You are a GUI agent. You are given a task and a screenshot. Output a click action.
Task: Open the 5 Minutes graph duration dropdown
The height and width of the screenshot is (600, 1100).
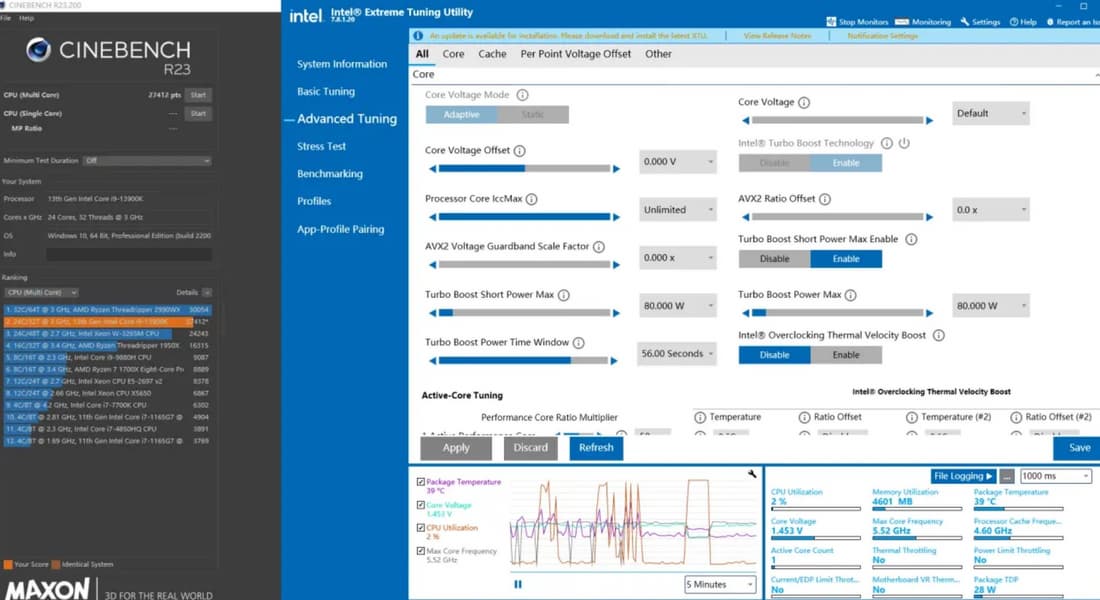click(x=720, y=584)
